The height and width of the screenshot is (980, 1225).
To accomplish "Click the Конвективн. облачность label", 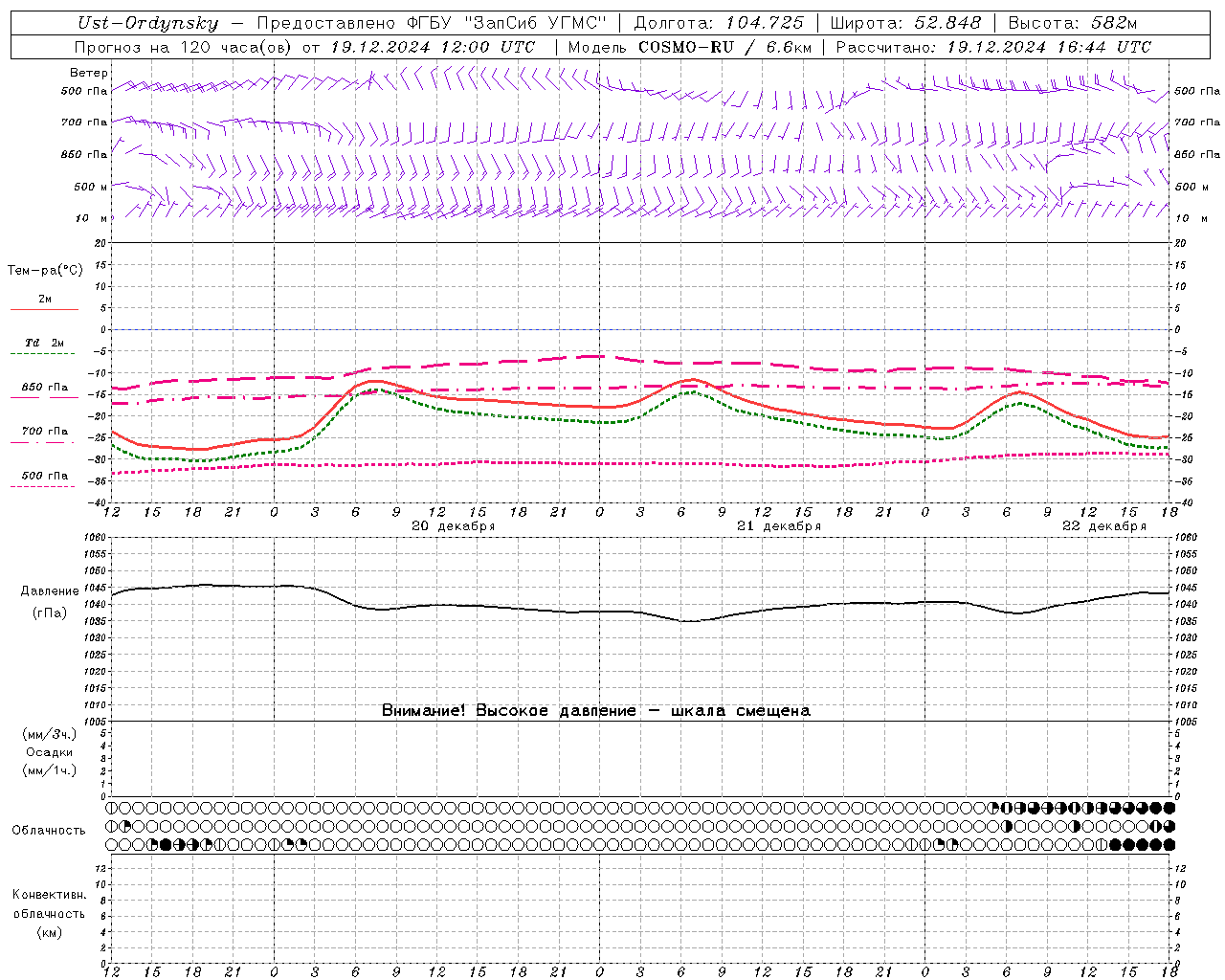I will 49,903.
